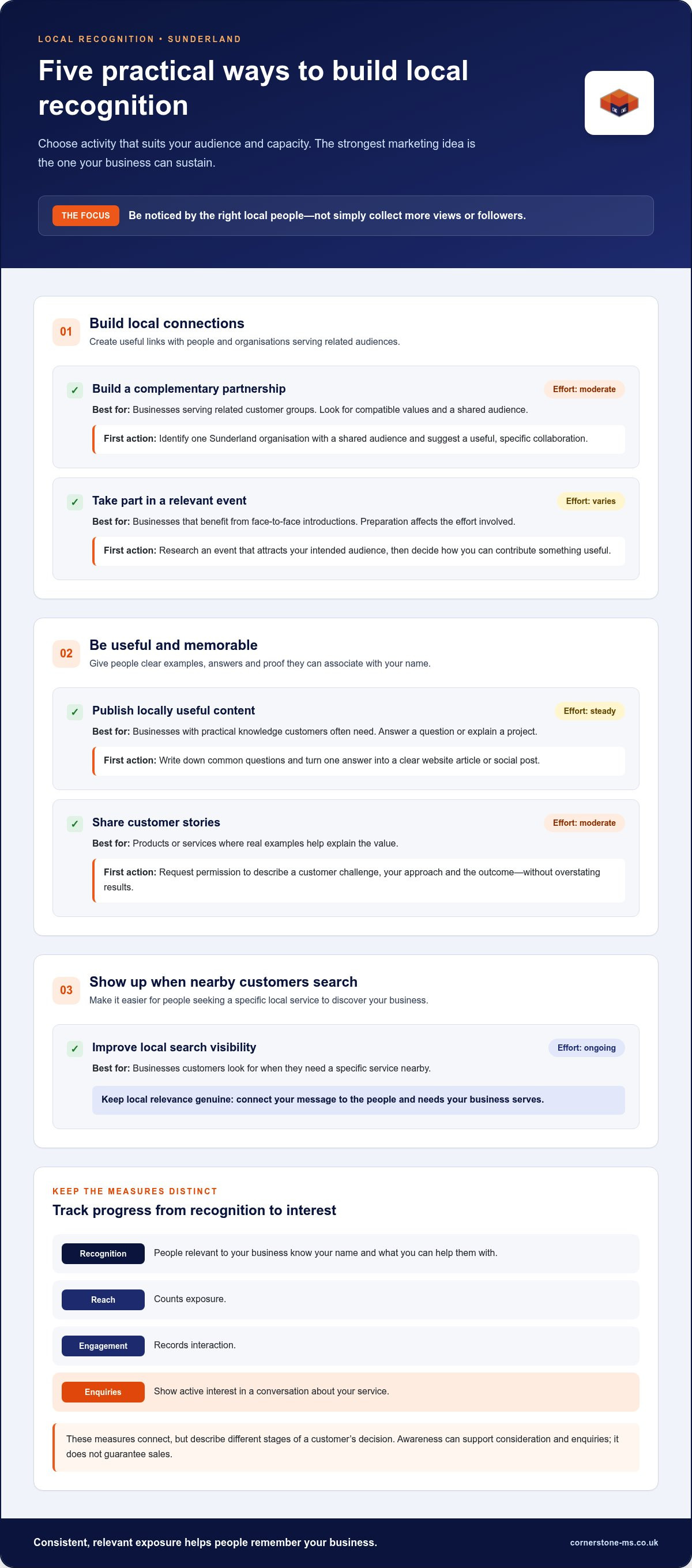Toggle checkmark beside Build a complementary partnership
692x1568 pixels.
pyautogui.click(x=75, y=390)
